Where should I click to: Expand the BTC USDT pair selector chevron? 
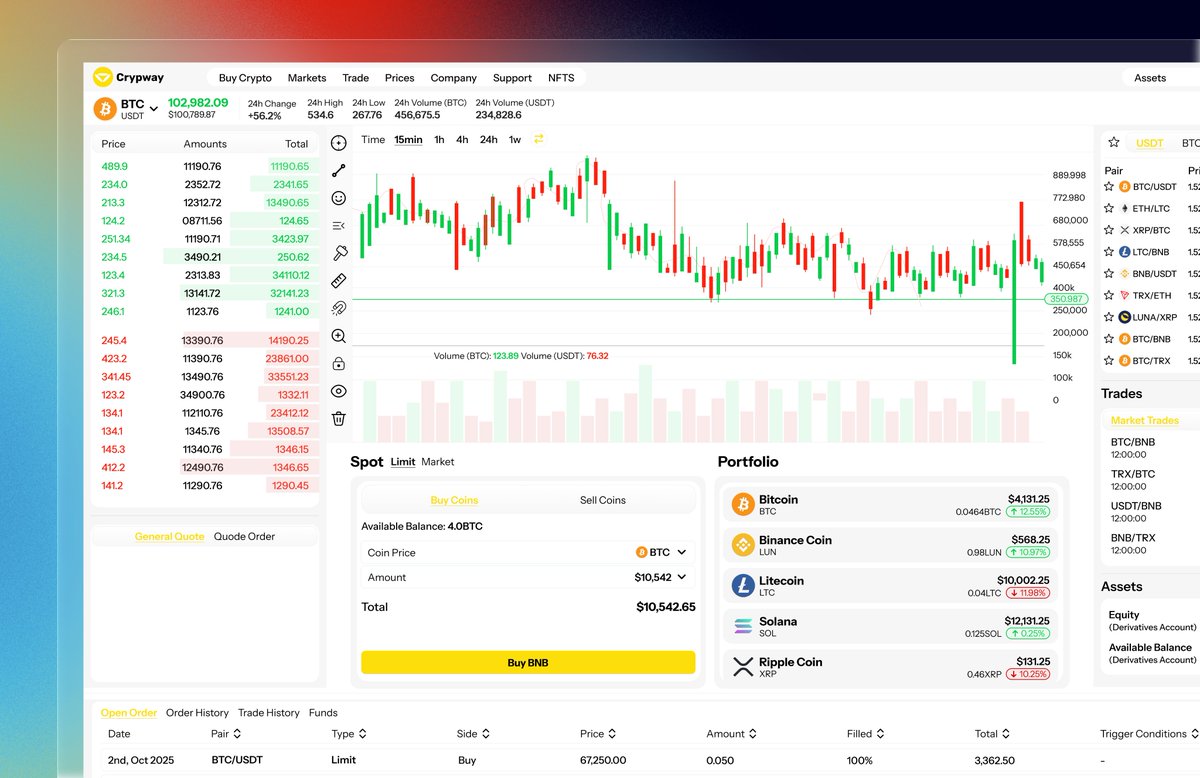154,108
